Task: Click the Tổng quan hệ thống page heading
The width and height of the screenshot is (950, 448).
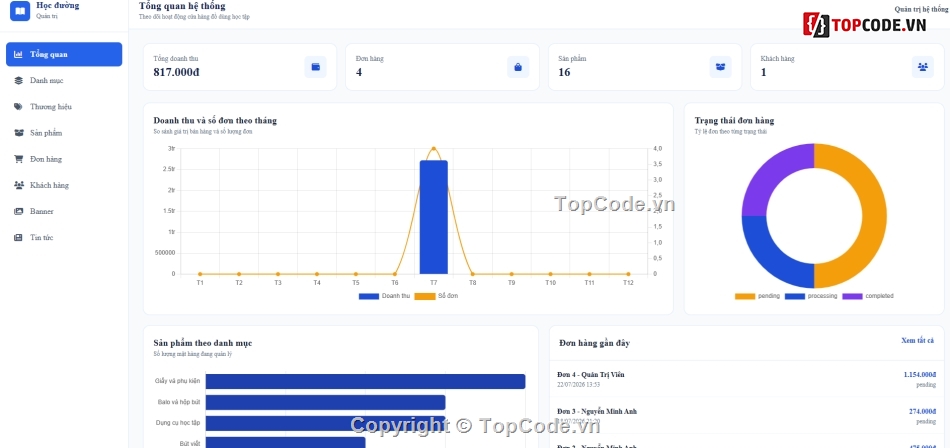Action: [182, 6]
